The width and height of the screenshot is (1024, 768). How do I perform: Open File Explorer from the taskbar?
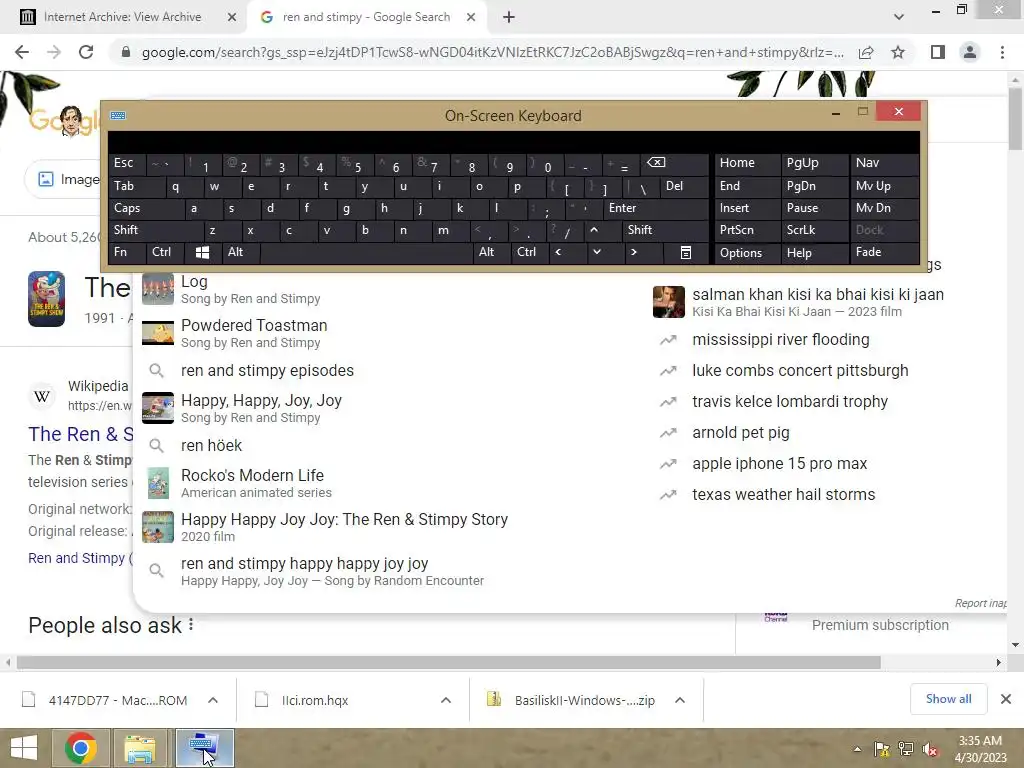click(x=140, y=748)
